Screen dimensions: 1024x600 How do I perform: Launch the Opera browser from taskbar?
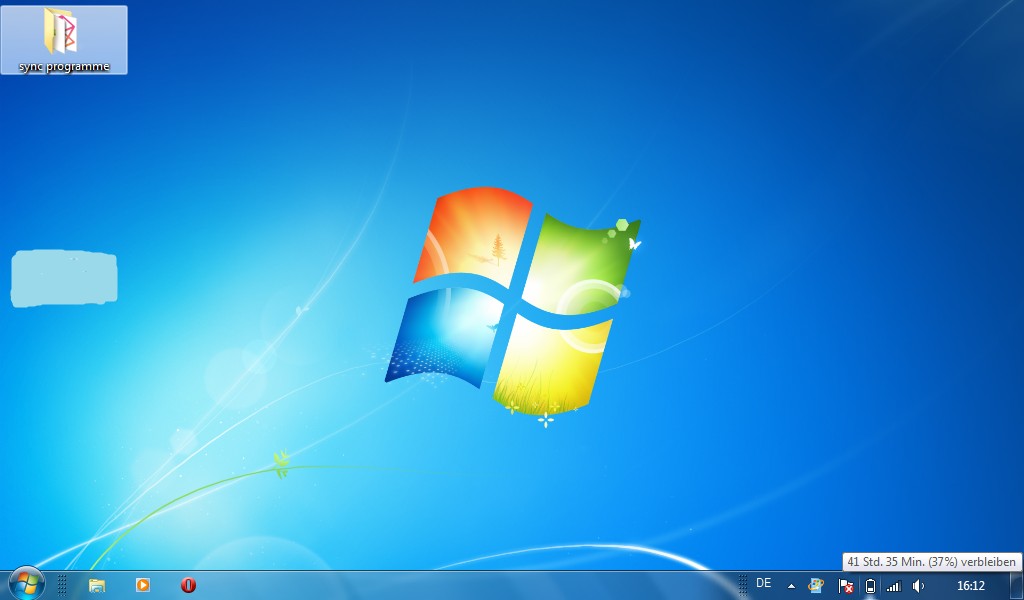(x=188, y=585)
